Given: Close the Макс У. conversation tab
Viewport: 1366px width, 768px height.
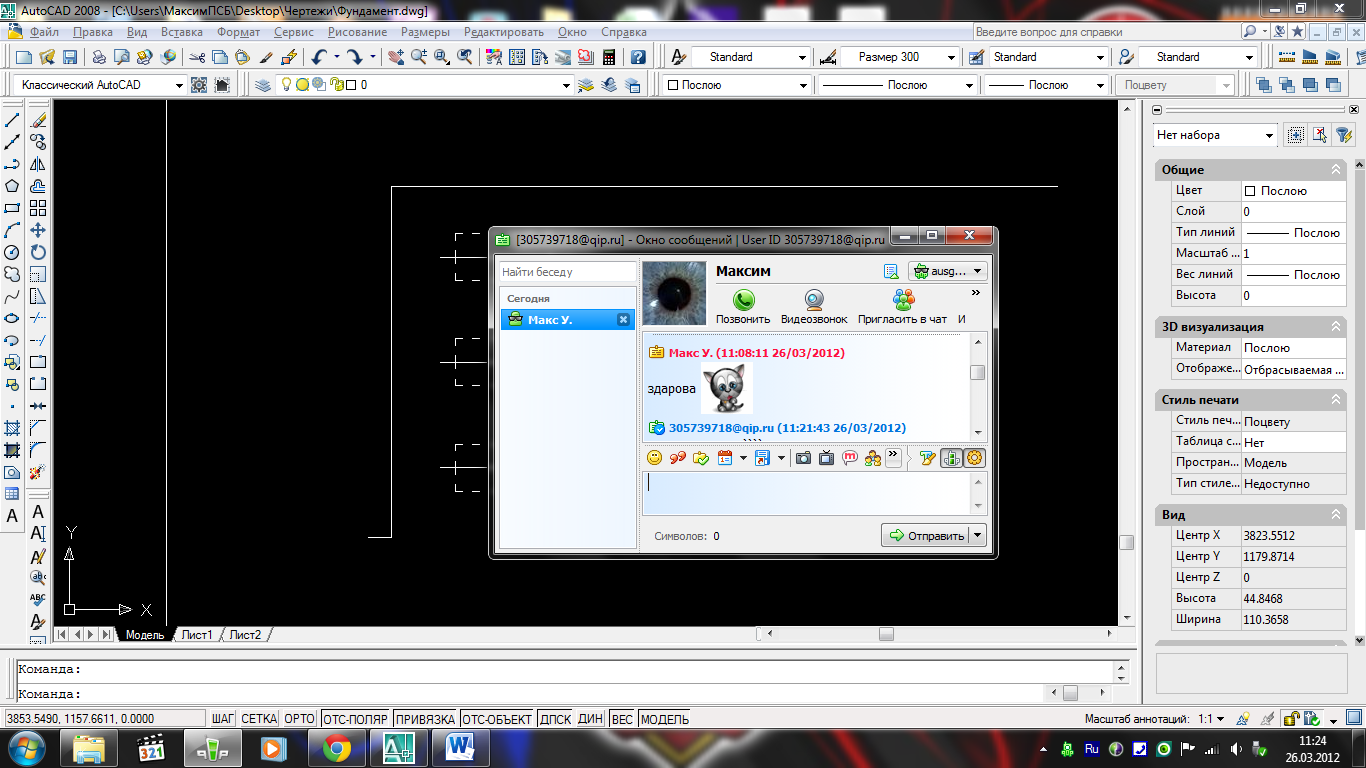Looking at the screenshot, I should 623,320.
